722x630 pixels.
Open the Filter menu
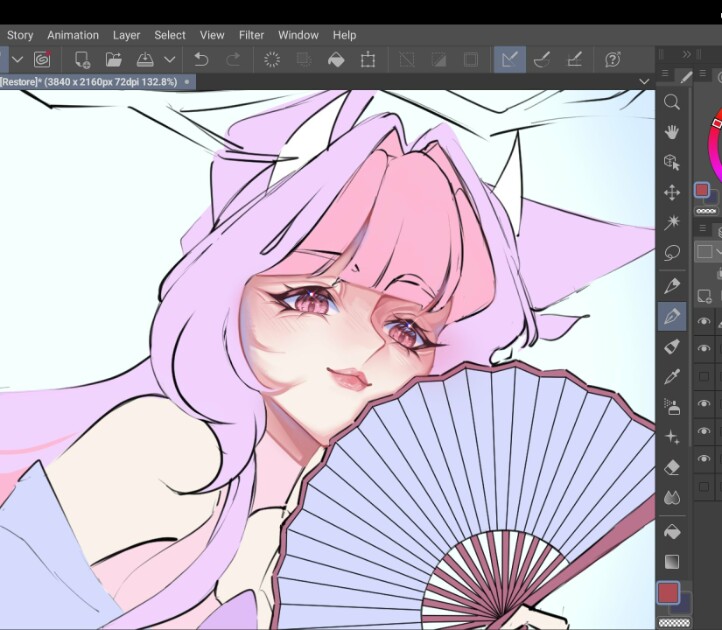251,35
